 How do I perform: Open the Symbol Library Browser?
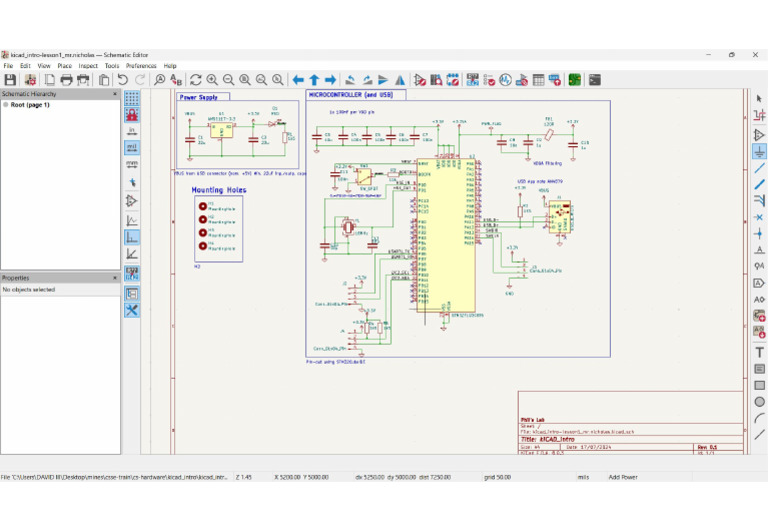(436, 80)
